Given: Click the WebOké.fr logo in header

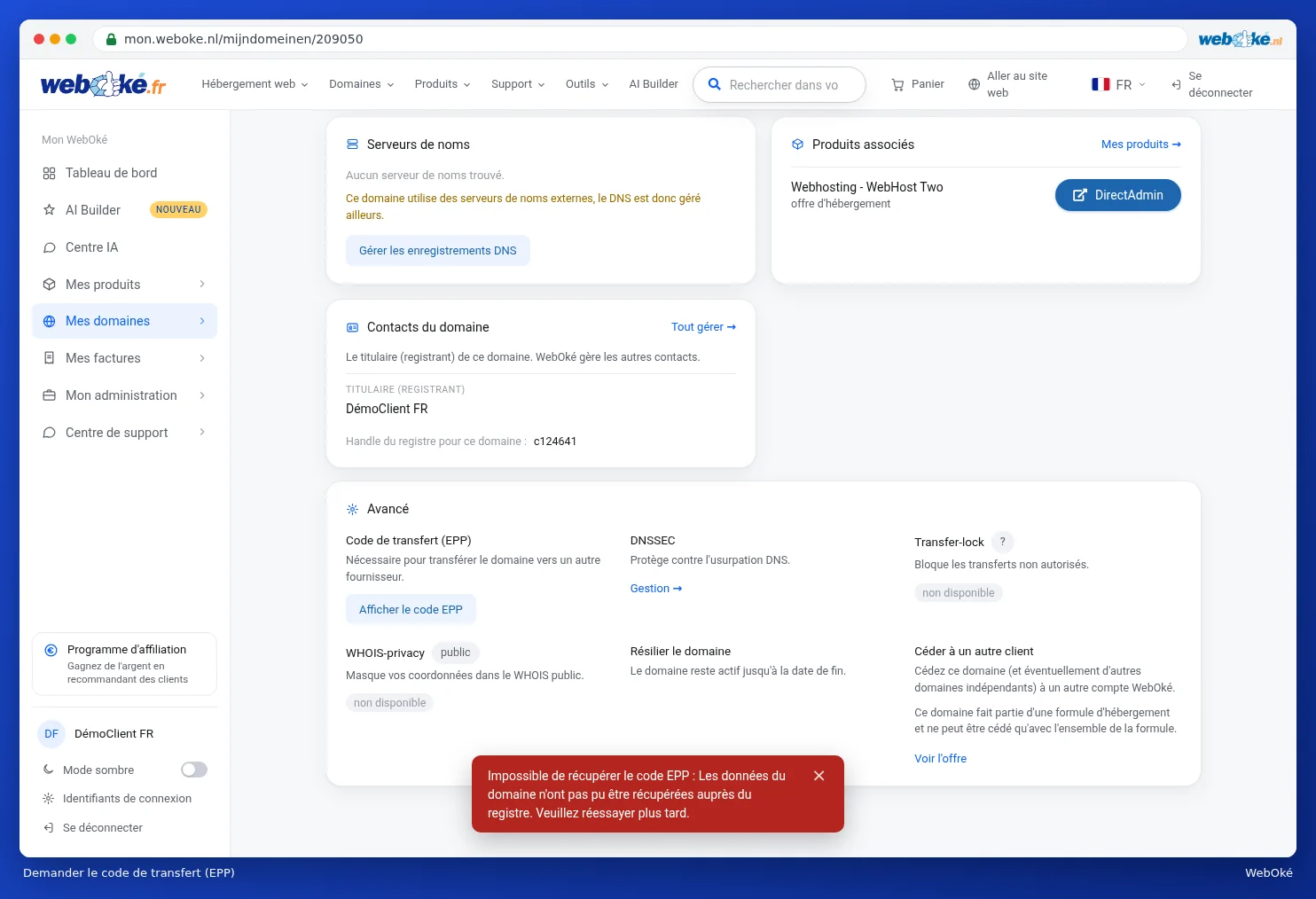Looking at the screenshot, I should click(x=103, y=84).
